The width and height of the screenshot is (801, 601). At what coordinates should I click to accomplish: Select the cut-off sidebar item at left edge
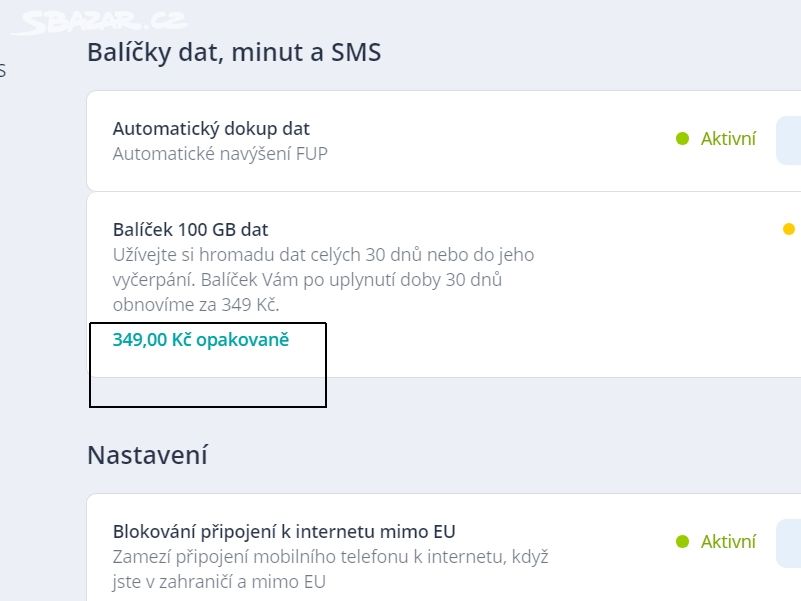tap(3, 70)
